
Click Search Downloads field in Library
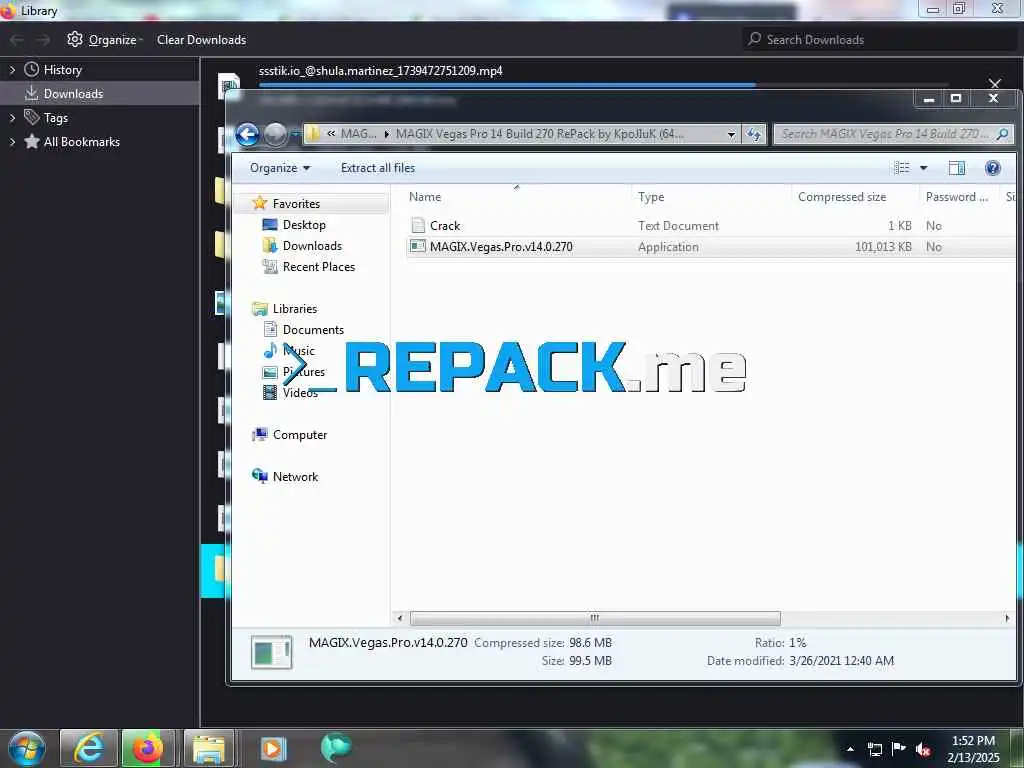[879, 40]
